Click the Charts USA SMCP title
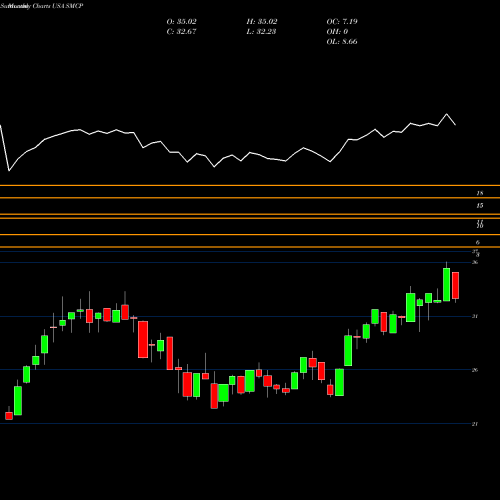 [58, 6]
